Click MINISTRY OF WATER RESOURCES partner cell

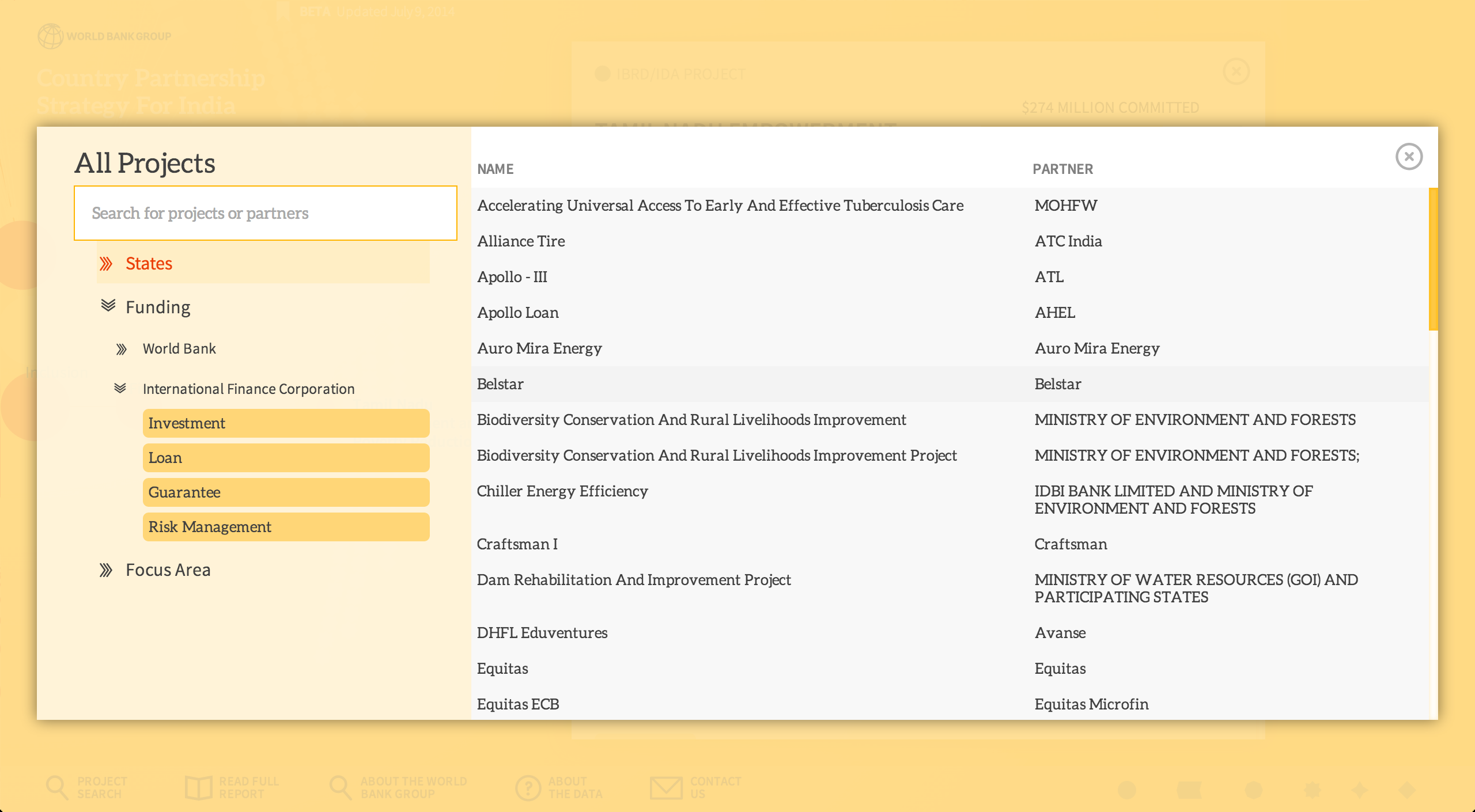tap(1196, 589)
